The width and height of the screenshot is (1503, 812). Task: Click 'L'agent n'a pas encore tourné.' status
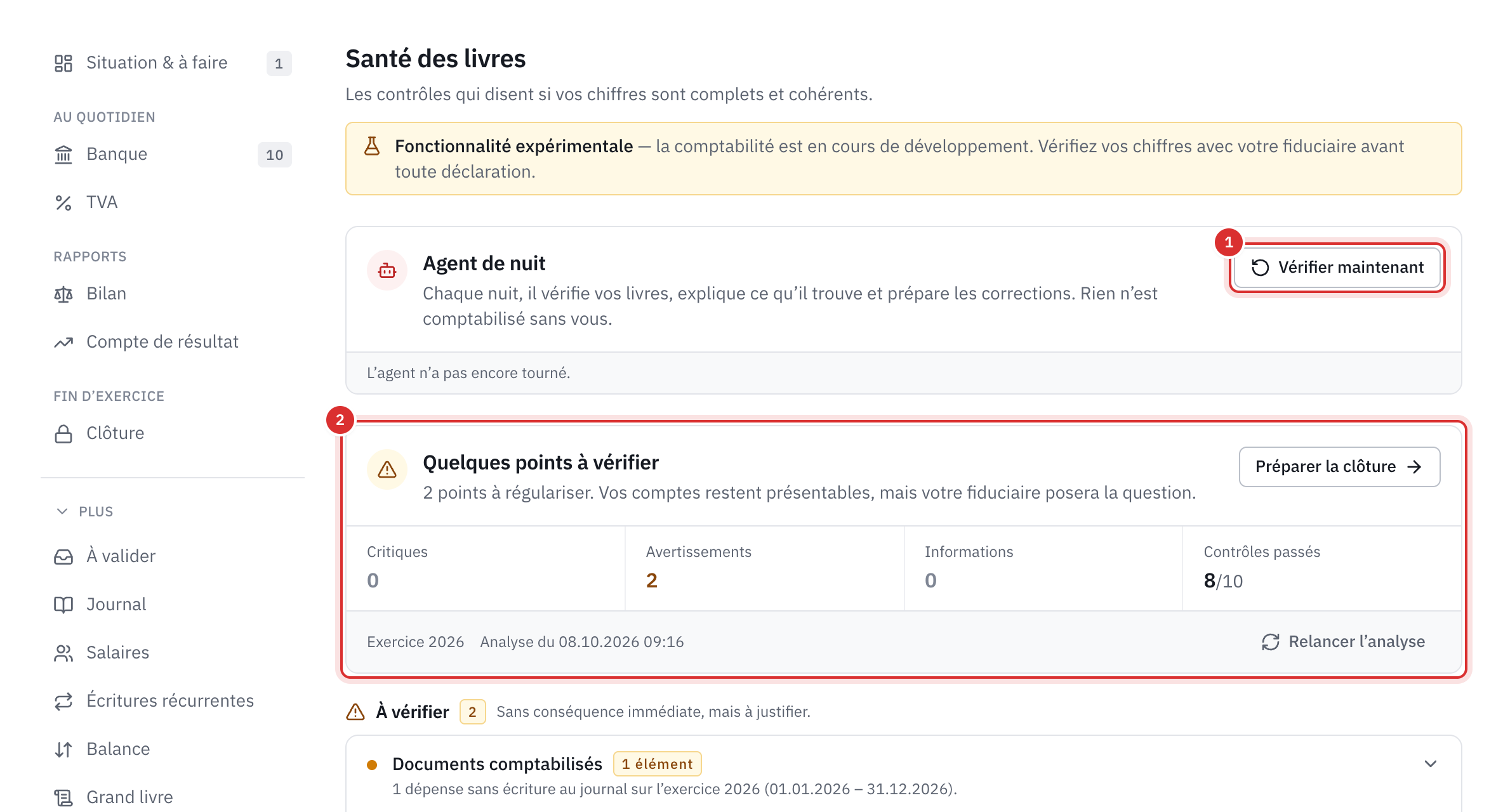[468, 373]
